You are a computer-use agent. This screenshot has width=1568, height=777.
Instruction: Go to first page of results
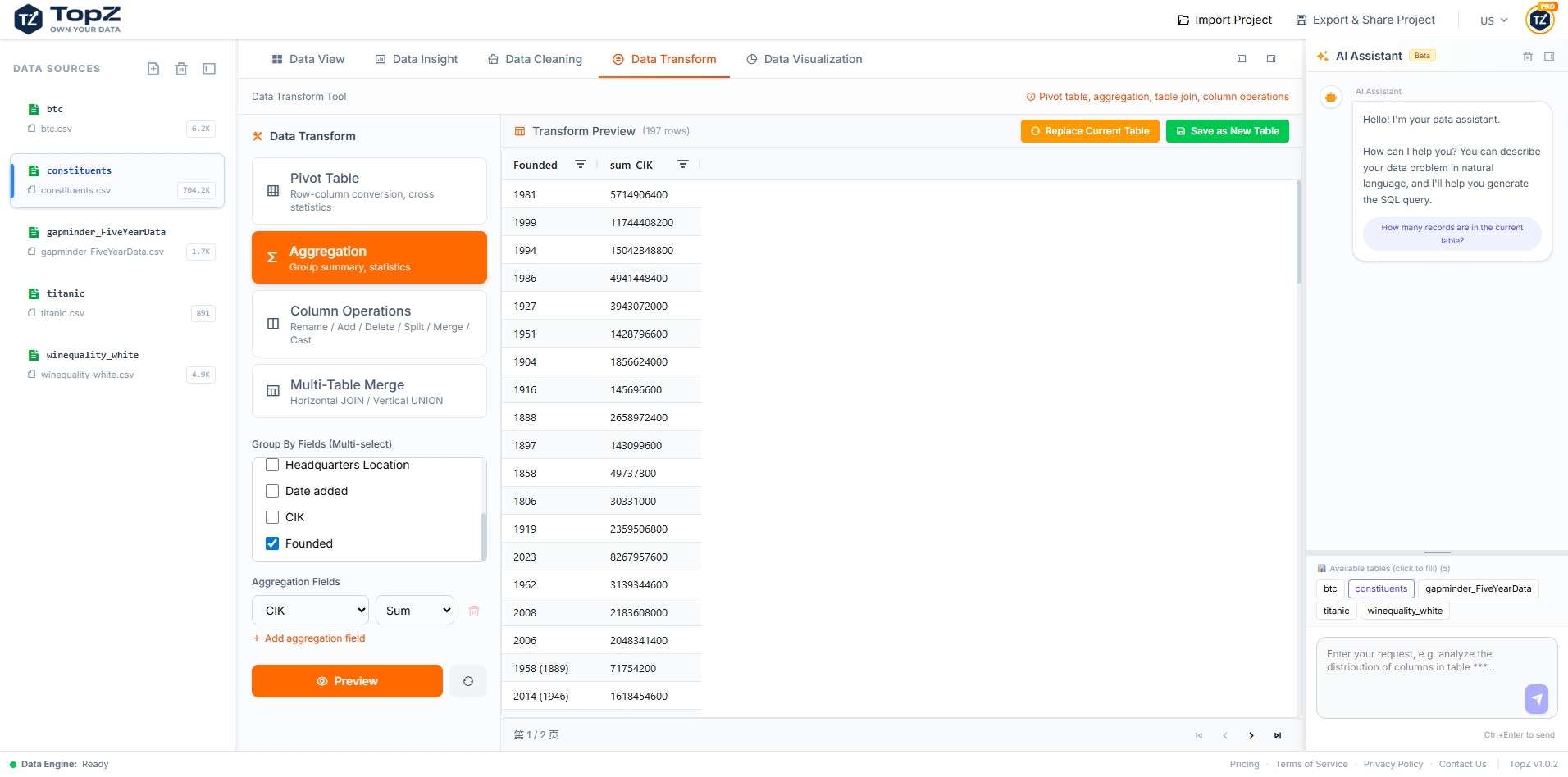pyautogui.click(x=1199, y=735)
